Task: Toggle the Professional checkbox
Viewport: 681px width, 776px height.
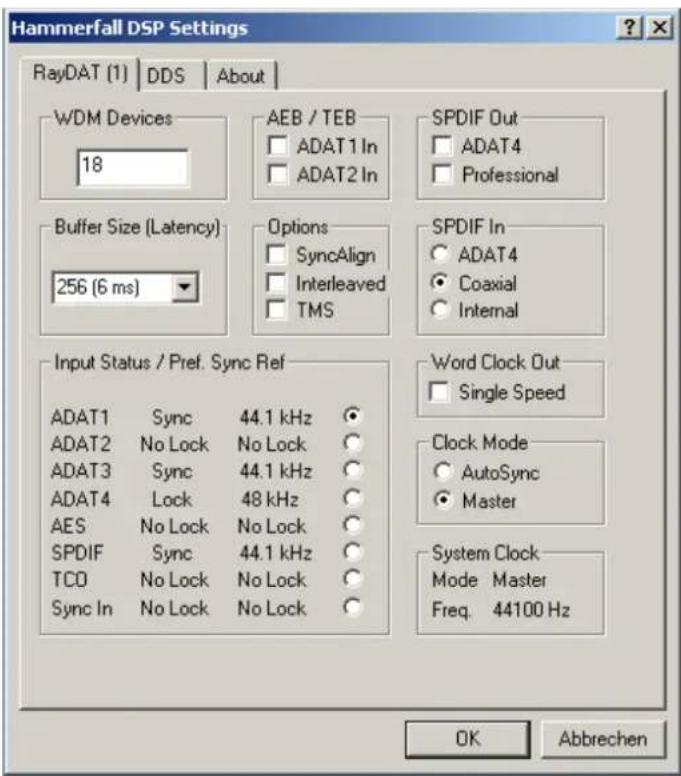Action: tap(441, 174)
